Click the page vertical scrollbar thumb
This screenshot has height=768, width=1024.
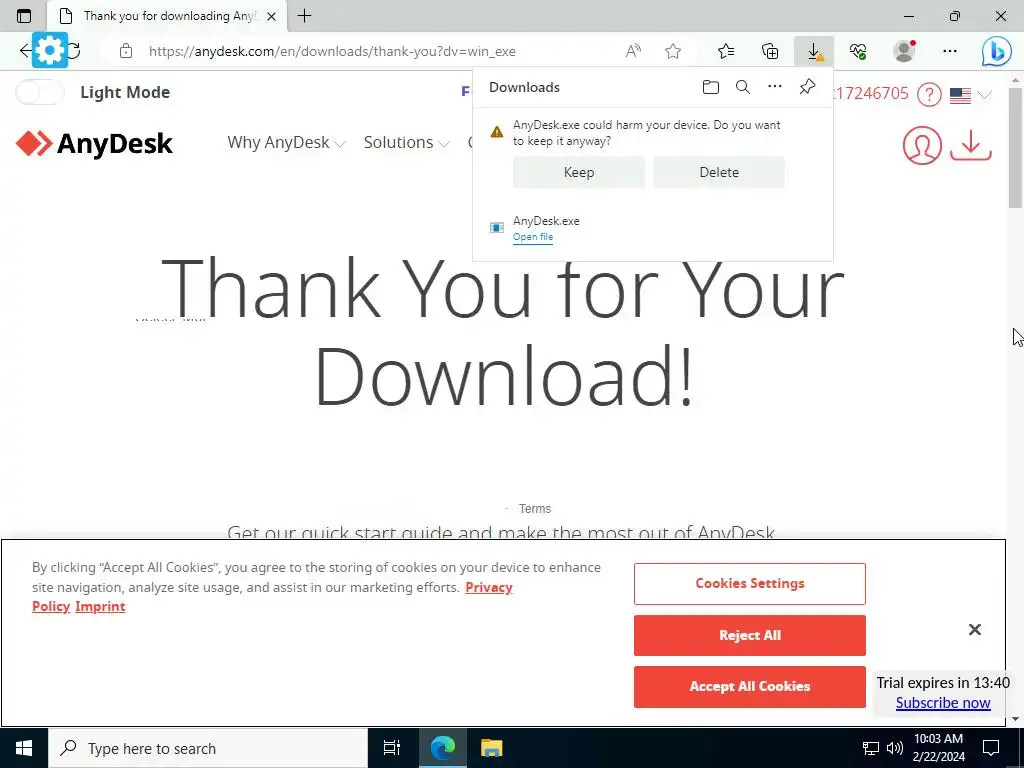coord(1016,147)
